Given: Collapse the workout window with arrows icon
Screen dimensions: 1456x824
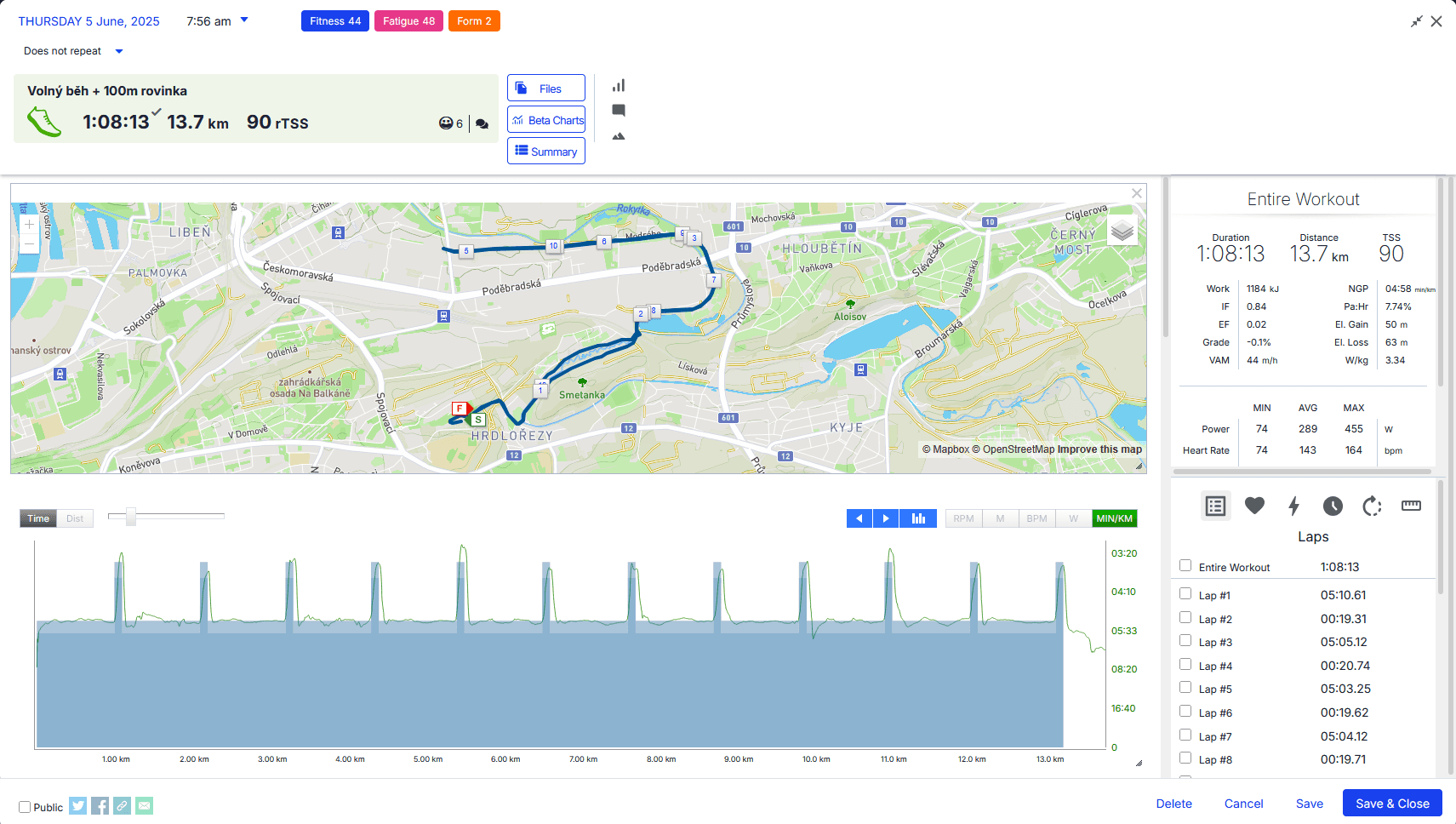Looking at the screenshot, I should [1417, 21].
